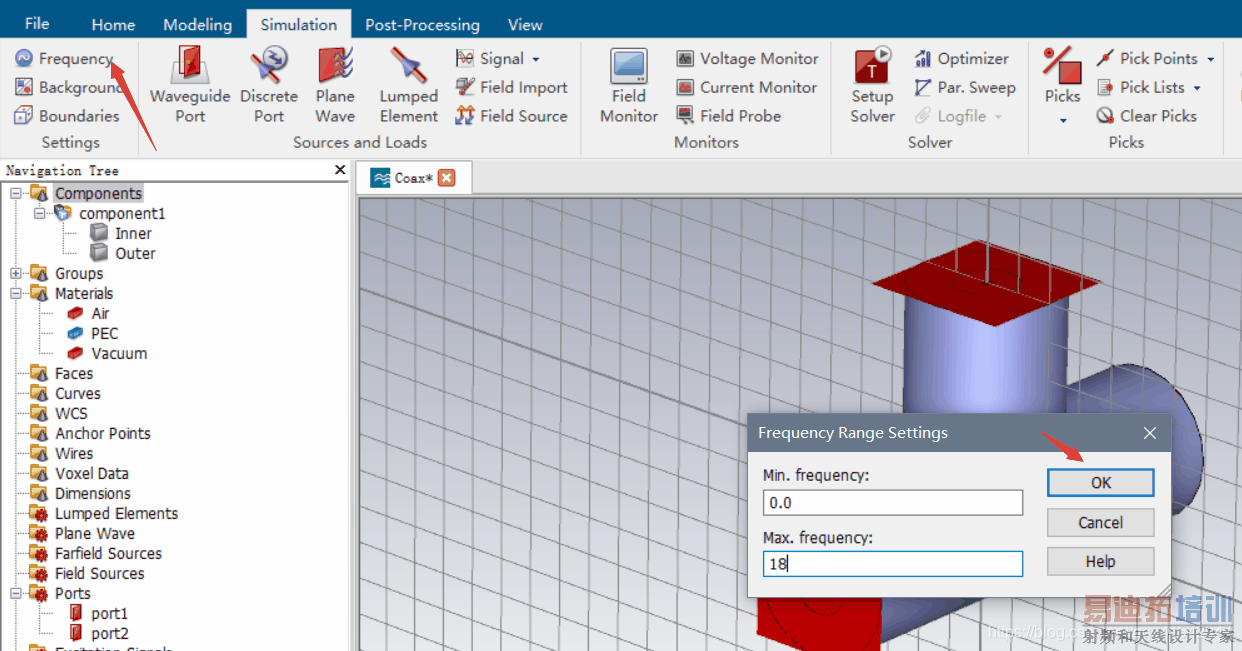Collapse component1 tree node
Viewport: 1242px width, 651px height.
click(x=39, y=213)
